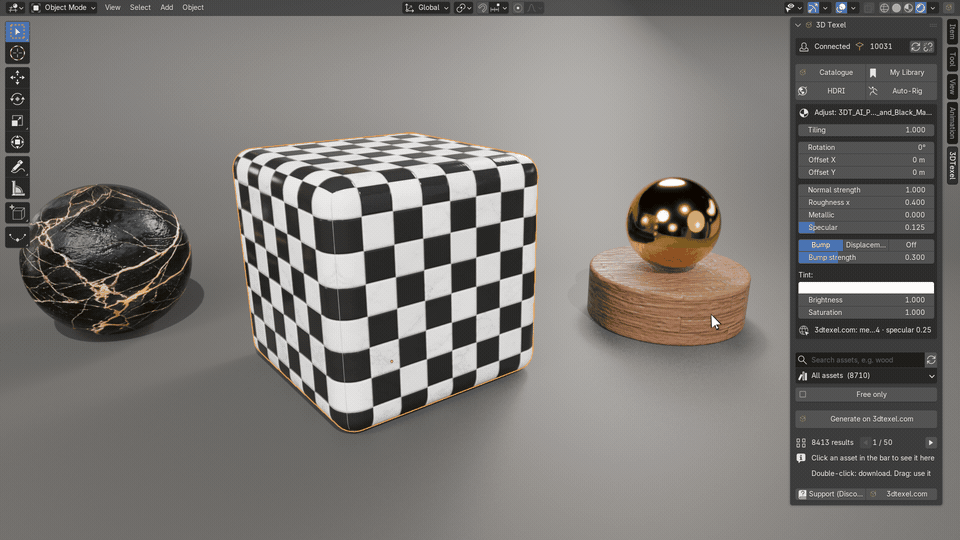Open the View menu

[113, 7]
